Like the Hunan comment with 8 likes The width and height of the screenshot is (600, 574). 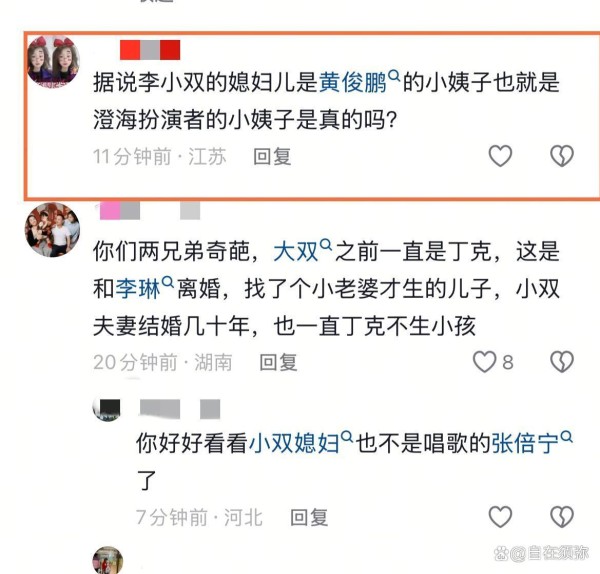pyautogui.click(x=484, y=362)
